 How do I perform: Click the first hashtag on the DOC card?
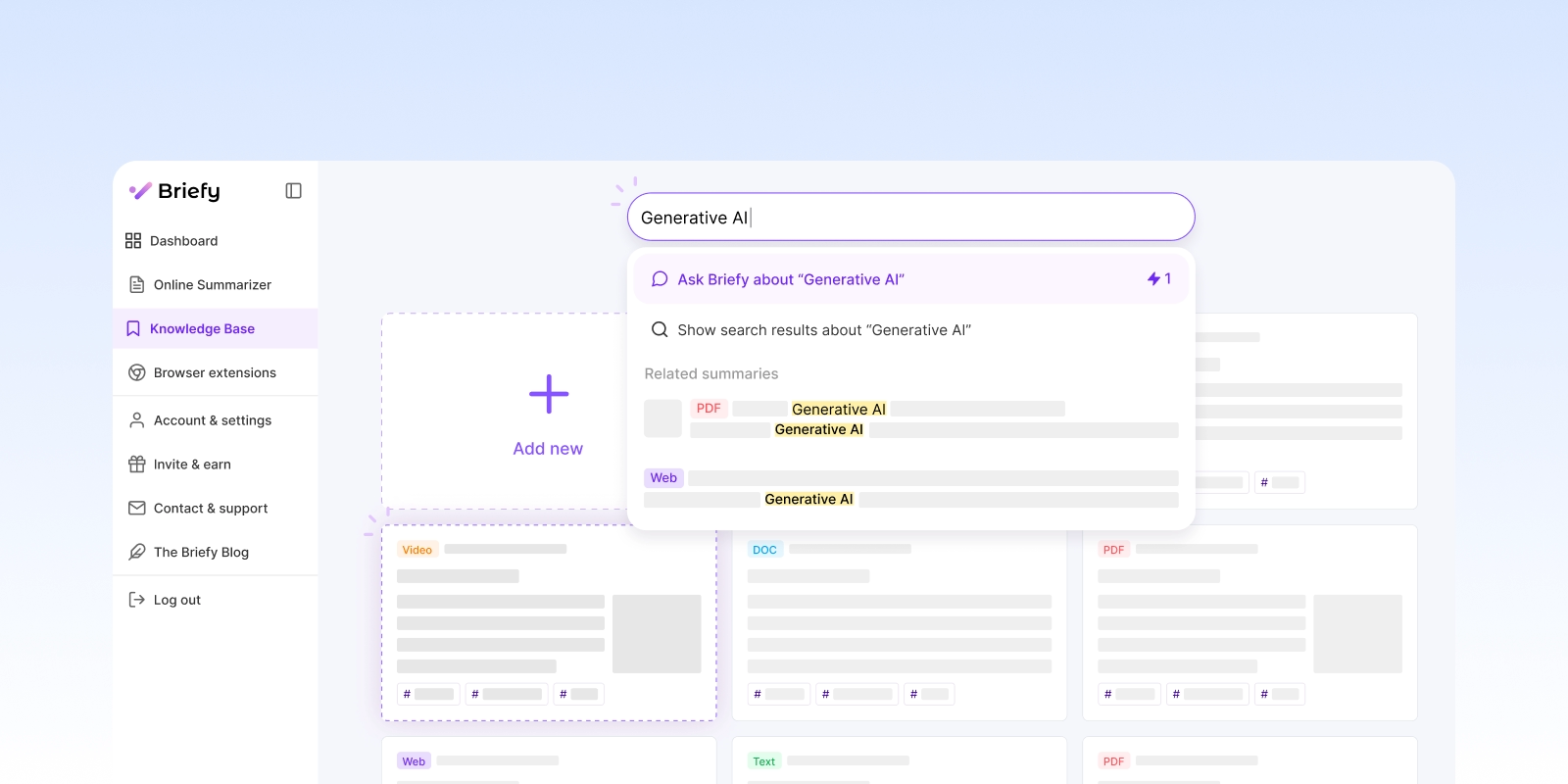[x=779, y=694]
